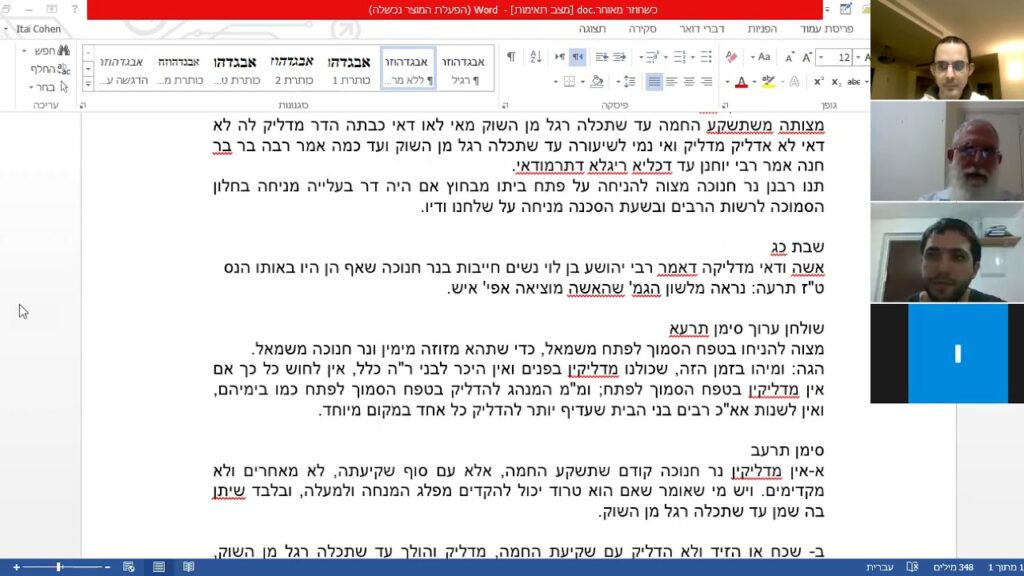This screenshot has height=576, width=1024.
Task: Open the Select 'בחר' dropdown
Action: click(x=49, y=87)
